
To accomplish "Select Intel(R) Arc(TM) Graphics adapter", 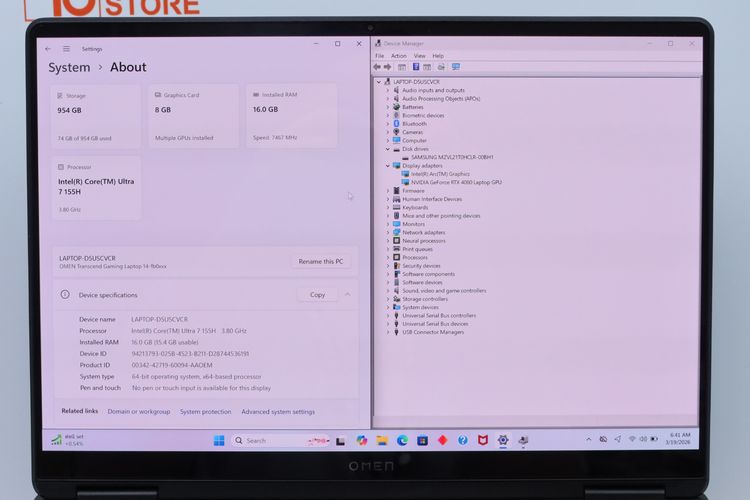I will coord(440,174).
